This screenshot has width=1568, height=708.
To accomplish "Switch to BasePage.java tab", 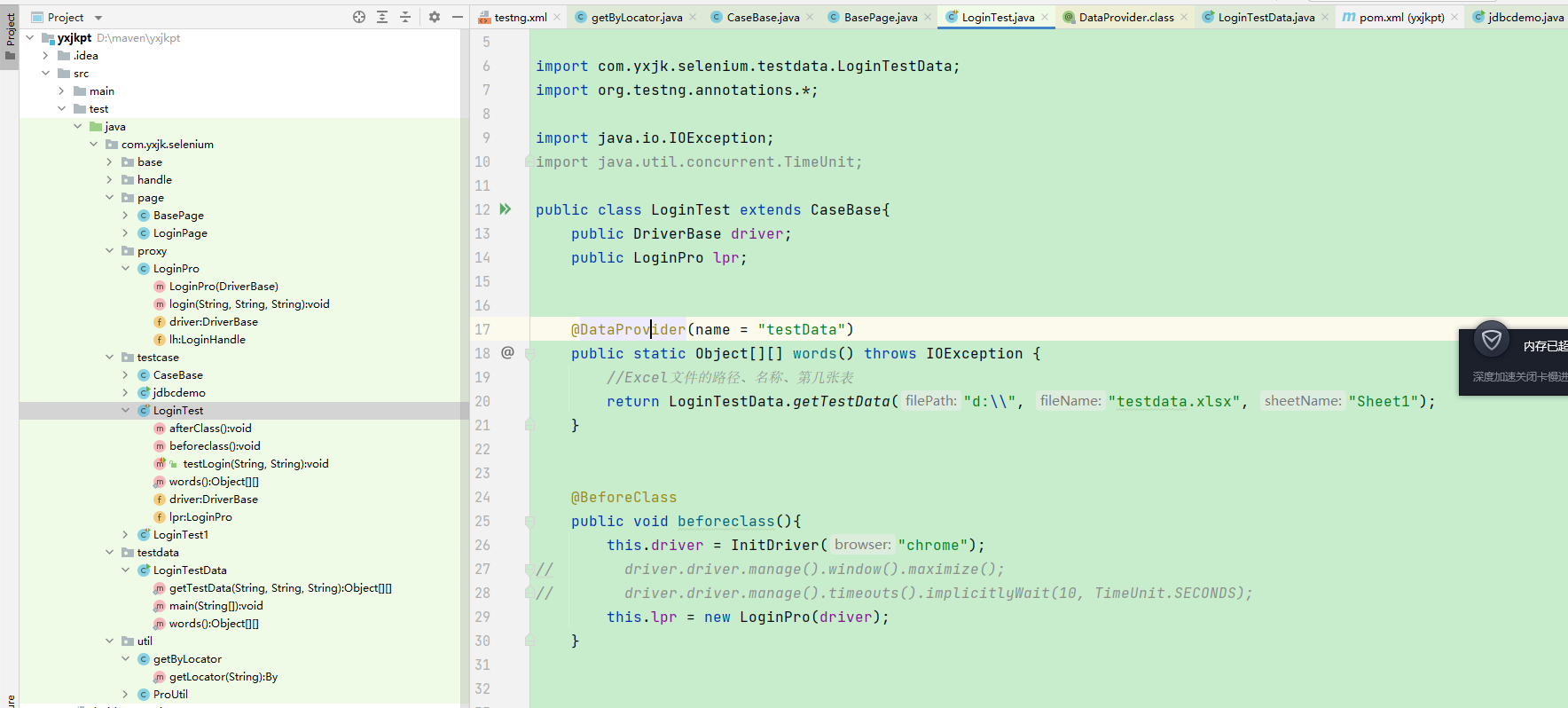I will point(880,17).
